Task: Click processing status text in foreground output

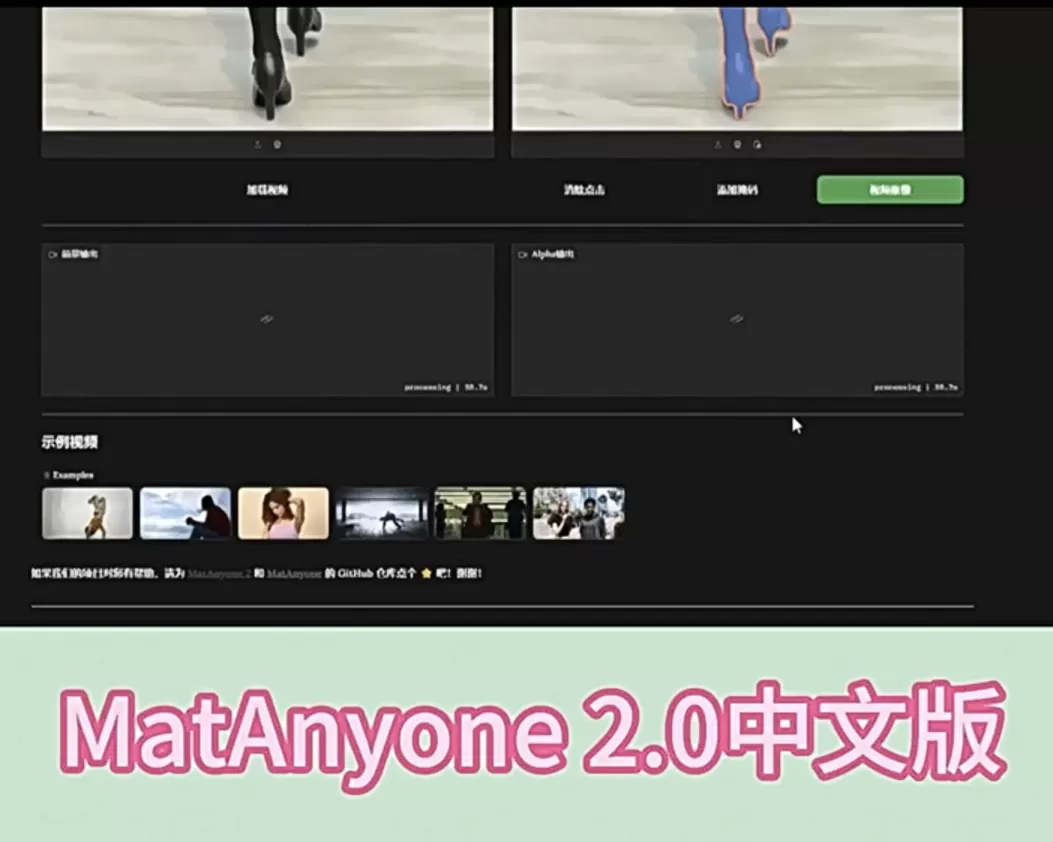Action: (445, 387)
